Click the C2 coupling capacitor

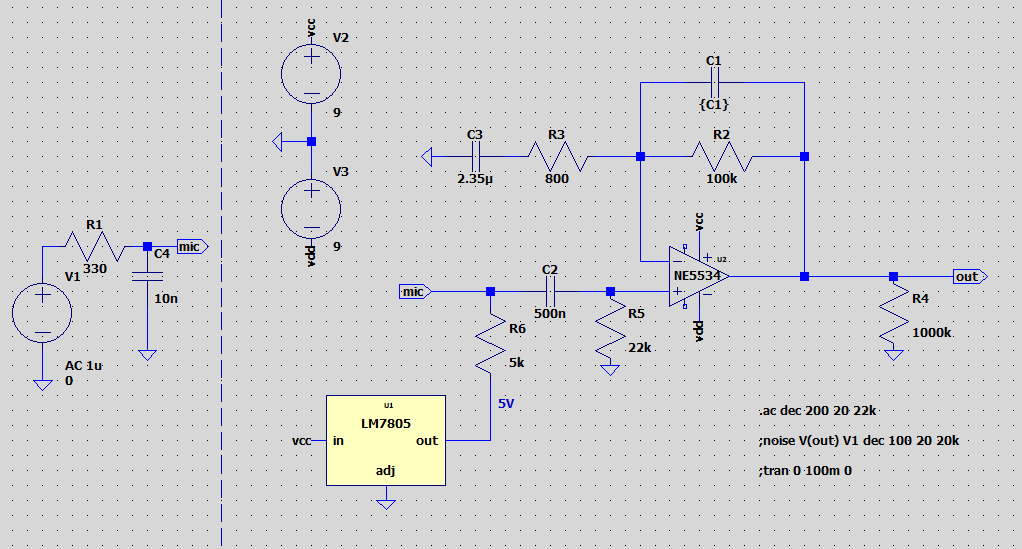click(549, 292)
